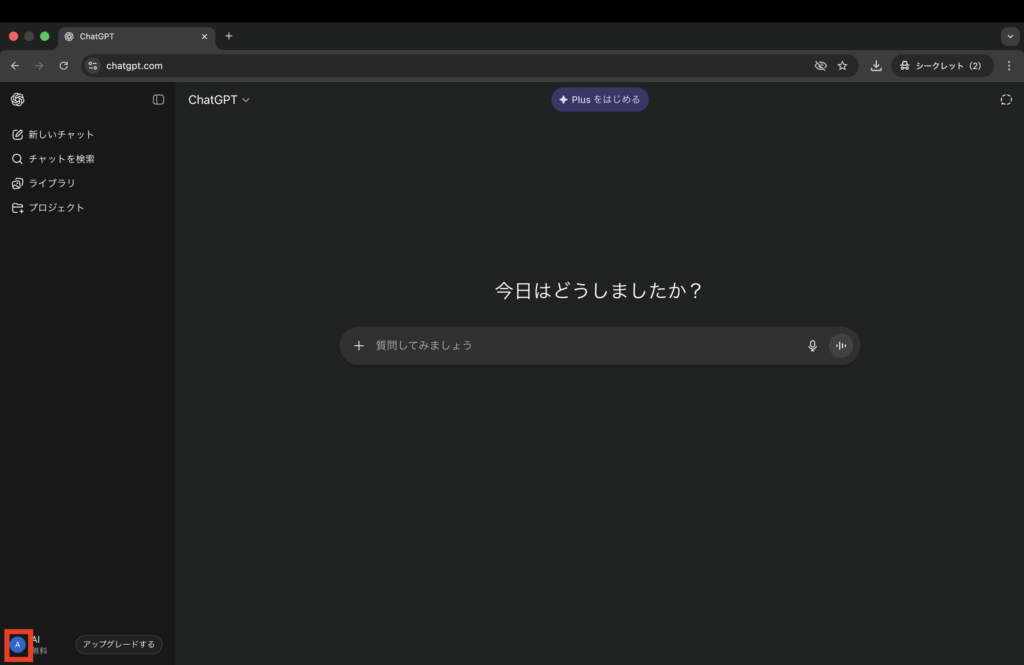Click the ChatGPT logo in sidebar

click(x=18, y=100)
